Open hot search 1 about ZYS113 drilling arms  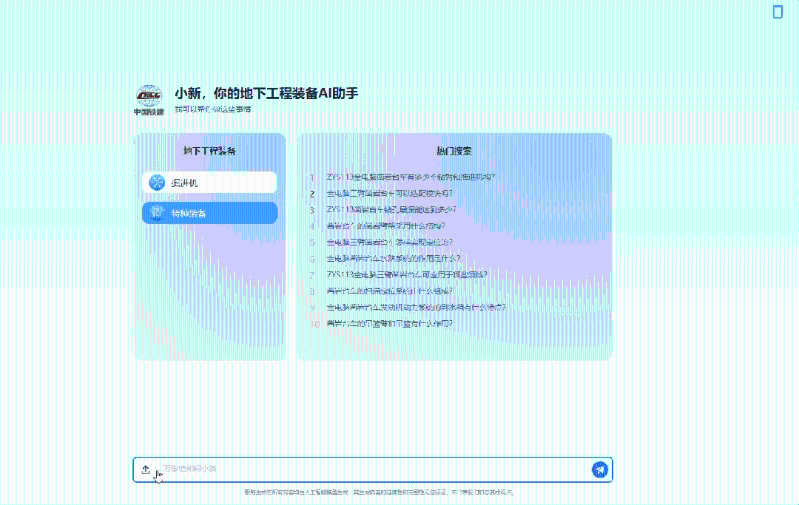click(x=411, y=177)
